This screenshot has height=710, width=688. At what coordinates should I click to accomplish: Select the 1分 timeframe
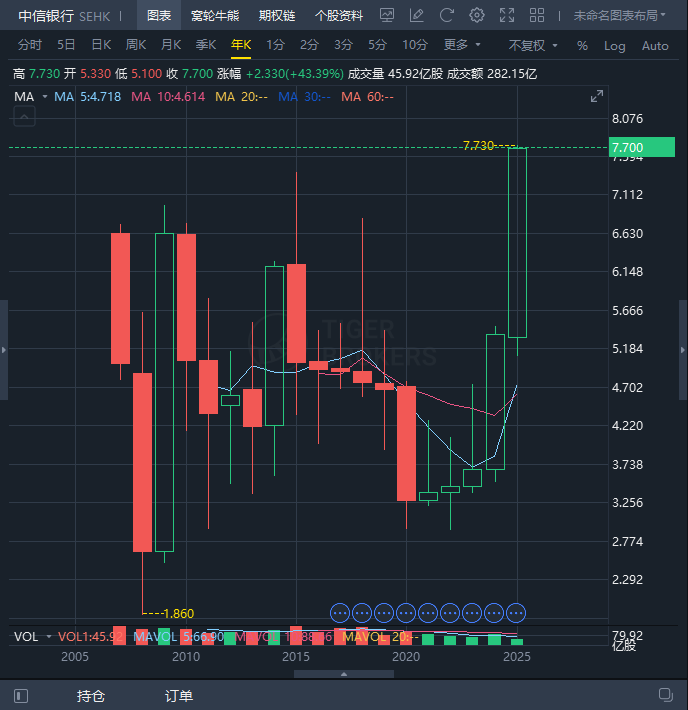tap(275, 45)
